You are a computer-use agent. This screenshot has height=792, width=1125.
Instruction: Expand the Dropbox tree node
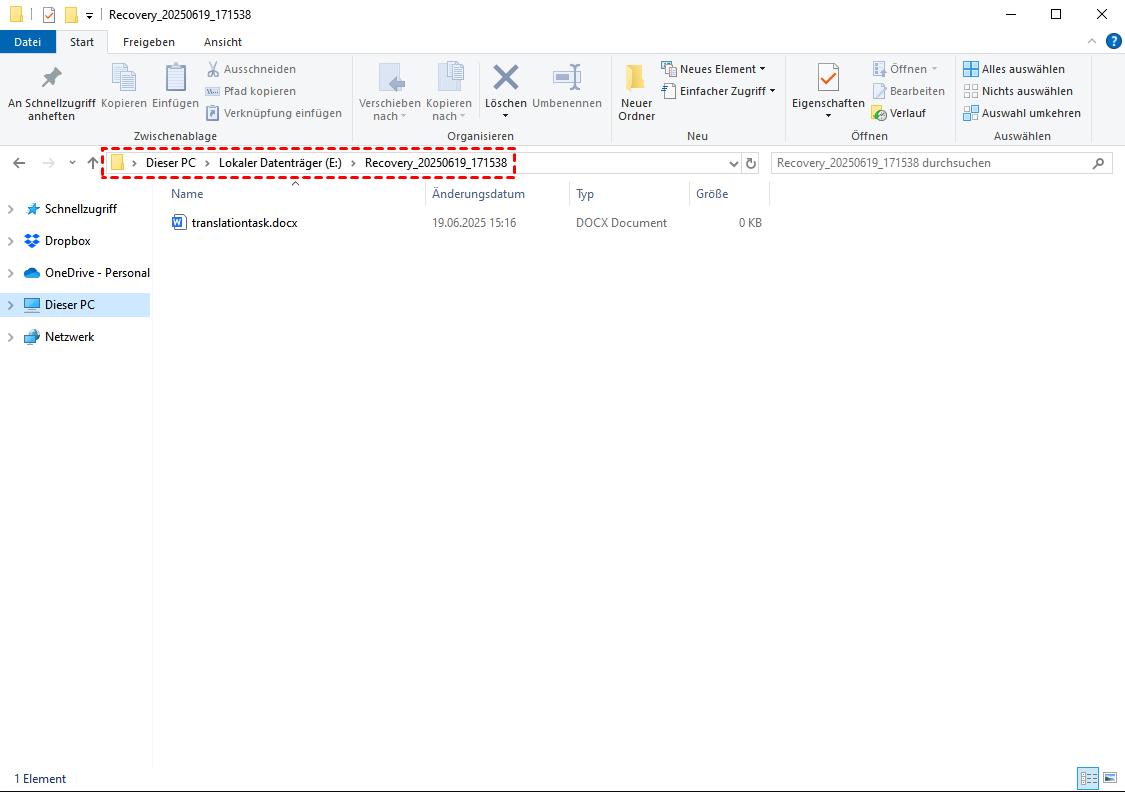point(10,241)
